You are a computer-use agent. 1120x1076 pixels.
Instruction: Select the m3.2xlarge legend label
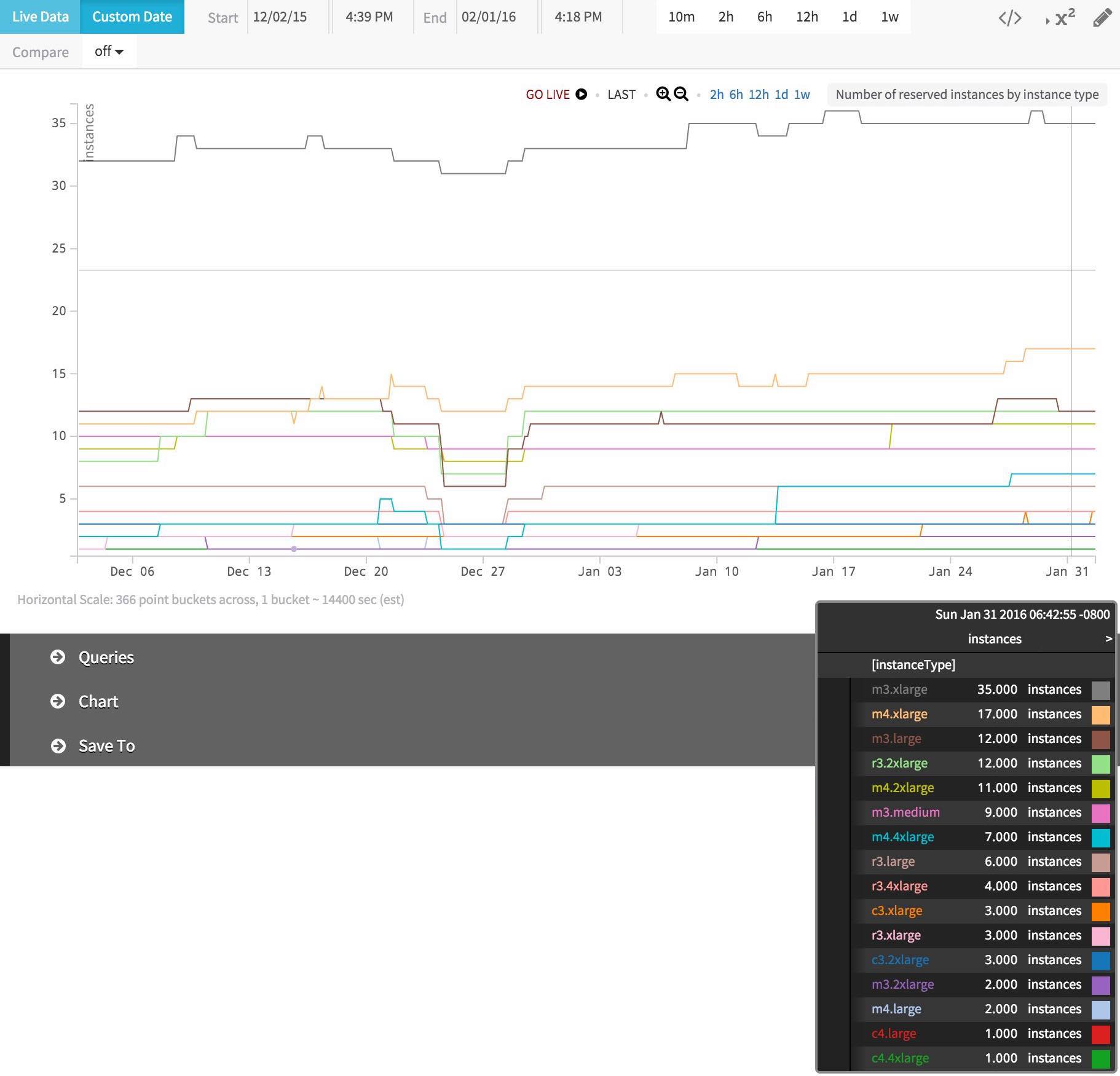[902, 984]
